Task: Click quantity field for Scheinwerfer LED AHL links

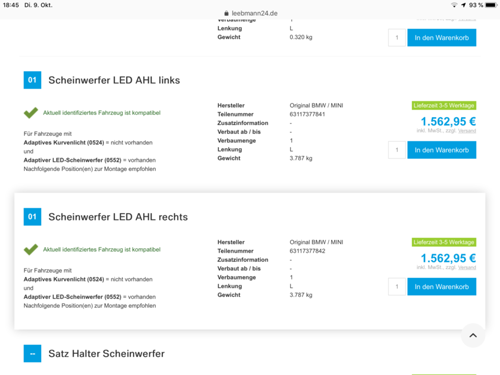Action: tap(397, 150)
